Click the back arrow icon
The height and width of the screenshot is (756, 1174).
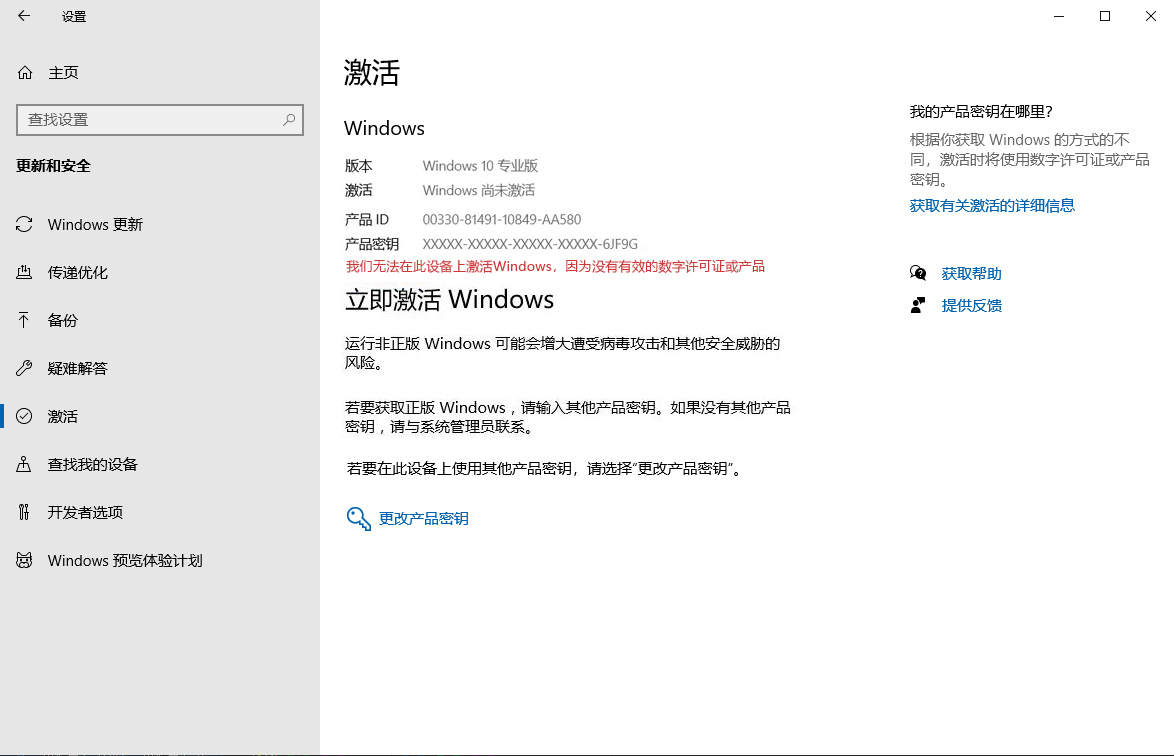(24, 16)
